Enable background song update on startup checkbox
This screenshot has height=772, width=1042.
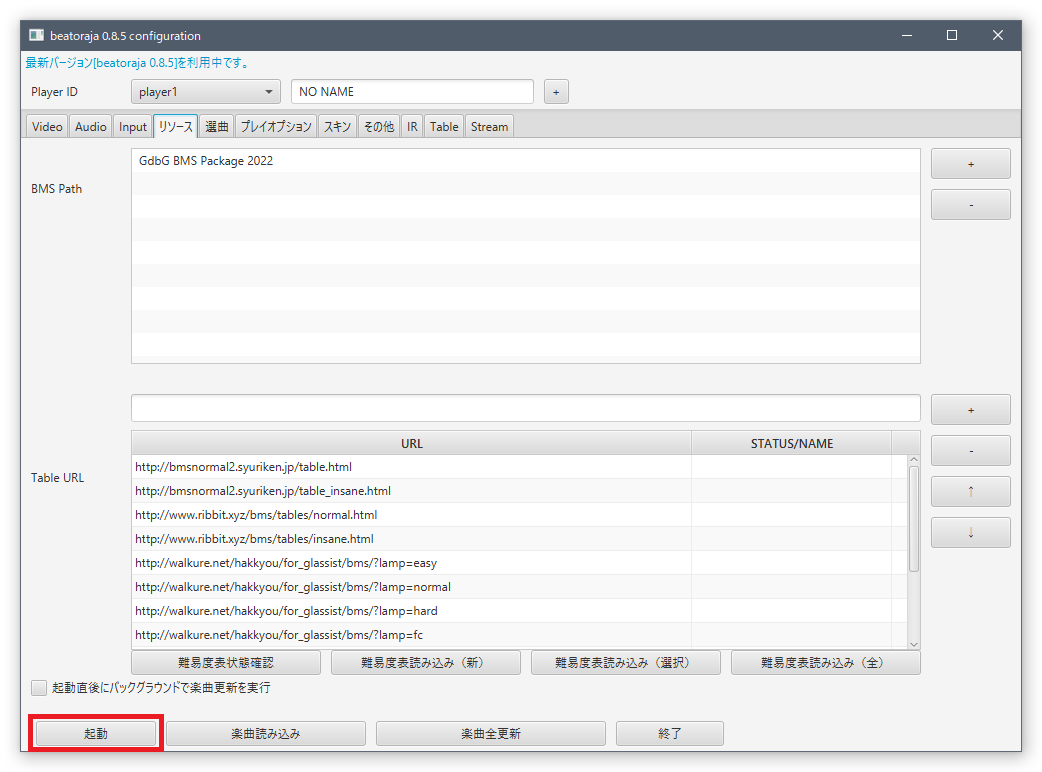39,688
